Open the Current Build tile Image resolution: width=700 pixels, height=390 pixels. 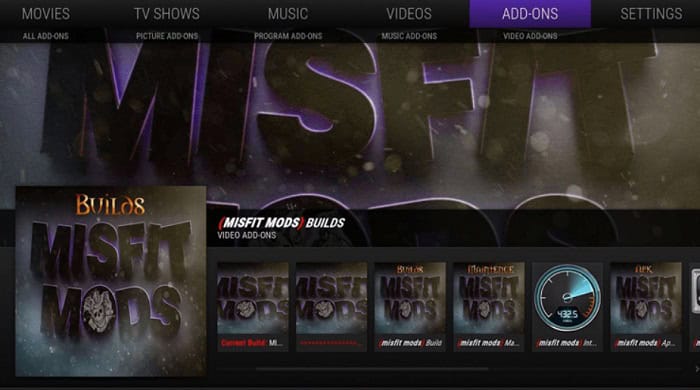253,307
